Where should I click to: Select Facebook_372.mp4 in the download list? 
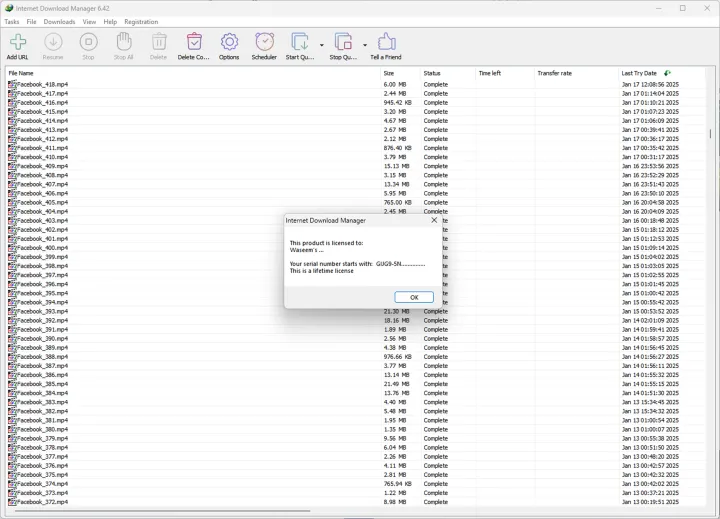[x=42, y=502]
